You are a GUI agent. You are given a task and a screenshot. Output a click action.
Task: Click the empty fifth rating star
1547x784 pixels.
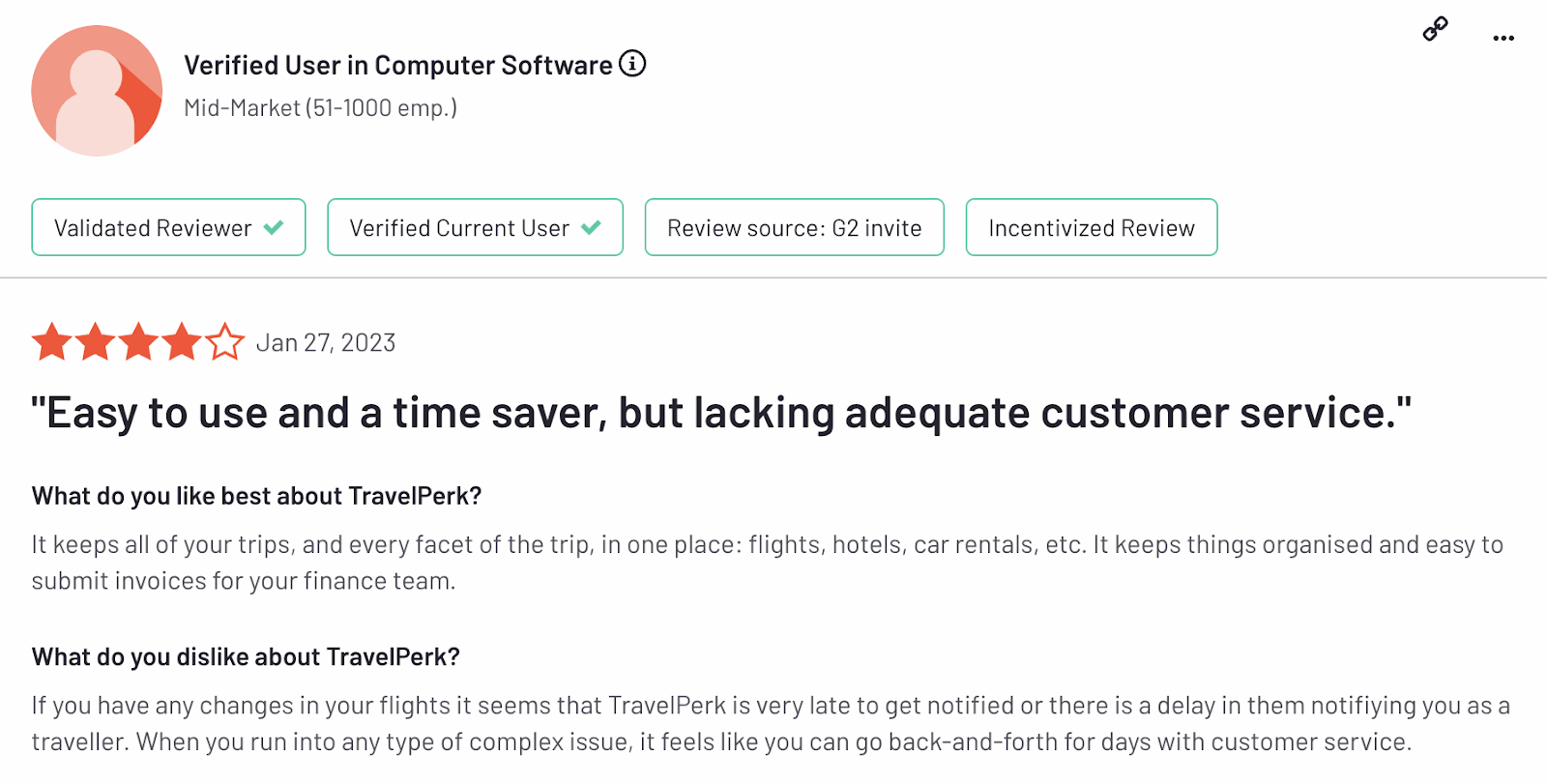[x=225, y=342]
